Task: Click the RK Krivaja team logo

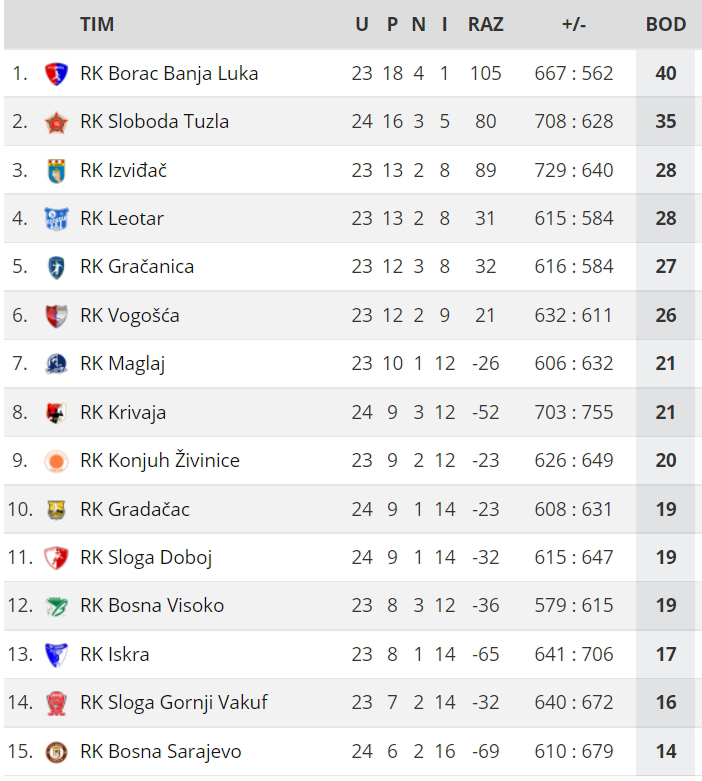Action: point(56,413)
